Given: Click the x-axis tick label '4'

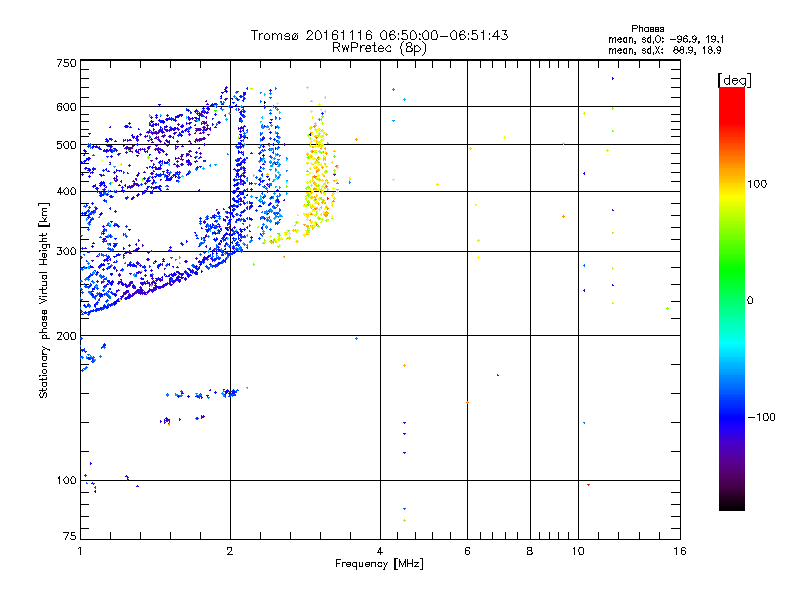Looking at the screenshot, I should [380, 551].
